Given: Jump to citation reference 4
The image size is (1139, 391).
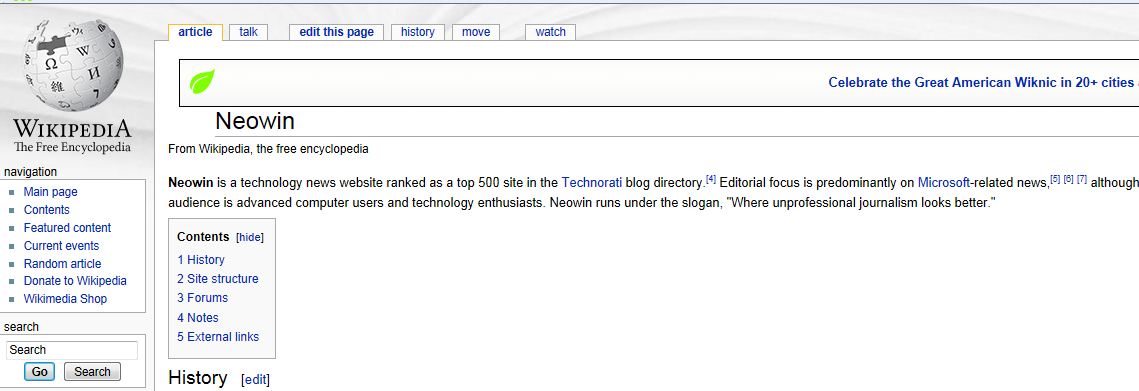Looking at the screenshot, I should [711, 179].
